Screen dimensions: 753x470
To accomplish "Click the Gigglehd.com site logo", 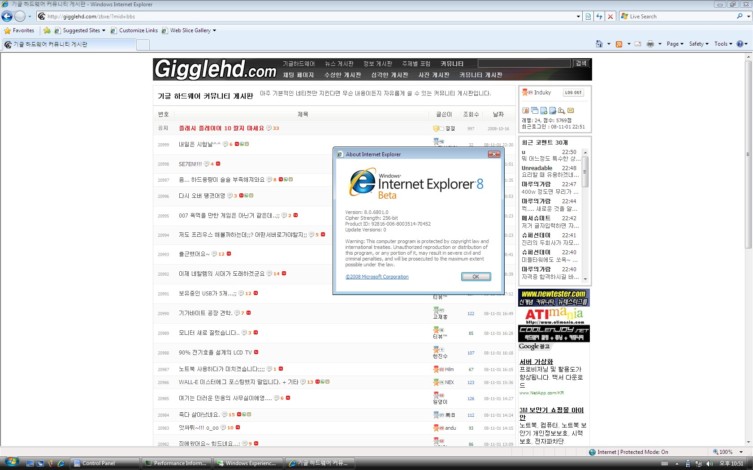I will 215,69.
